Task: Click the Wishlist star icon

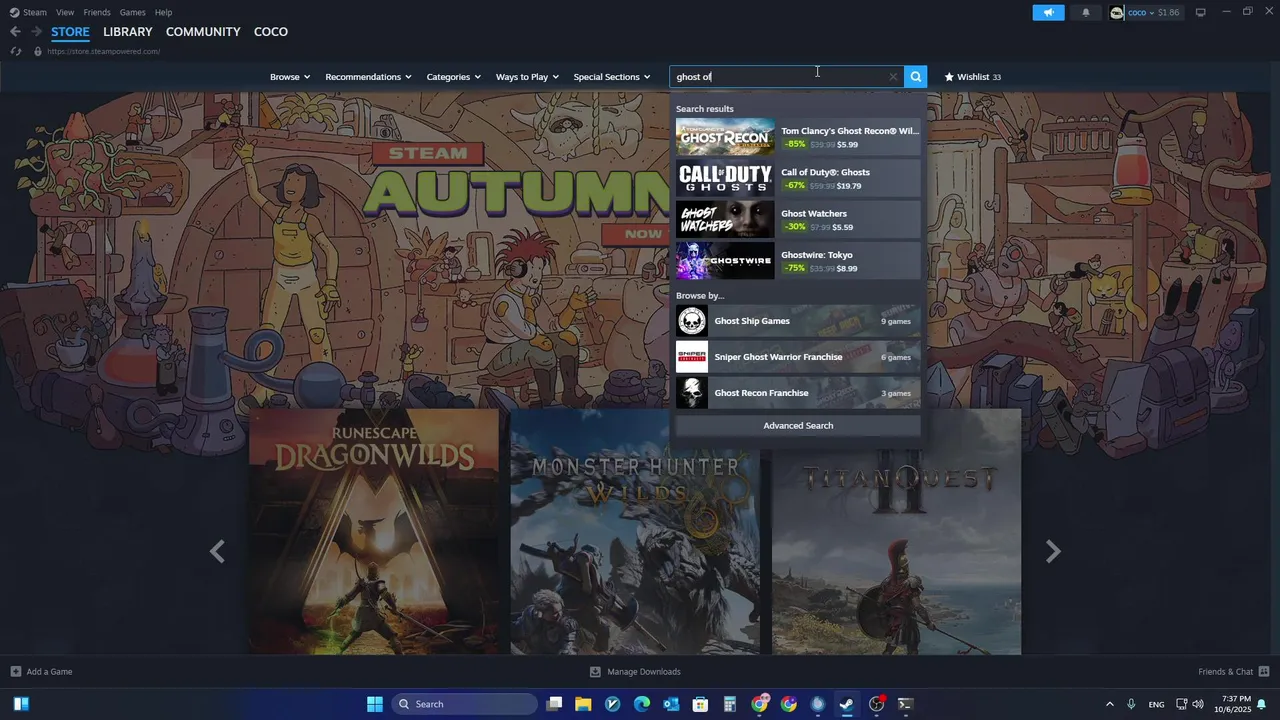Action: pyautogui.click(x=949, y=77)
